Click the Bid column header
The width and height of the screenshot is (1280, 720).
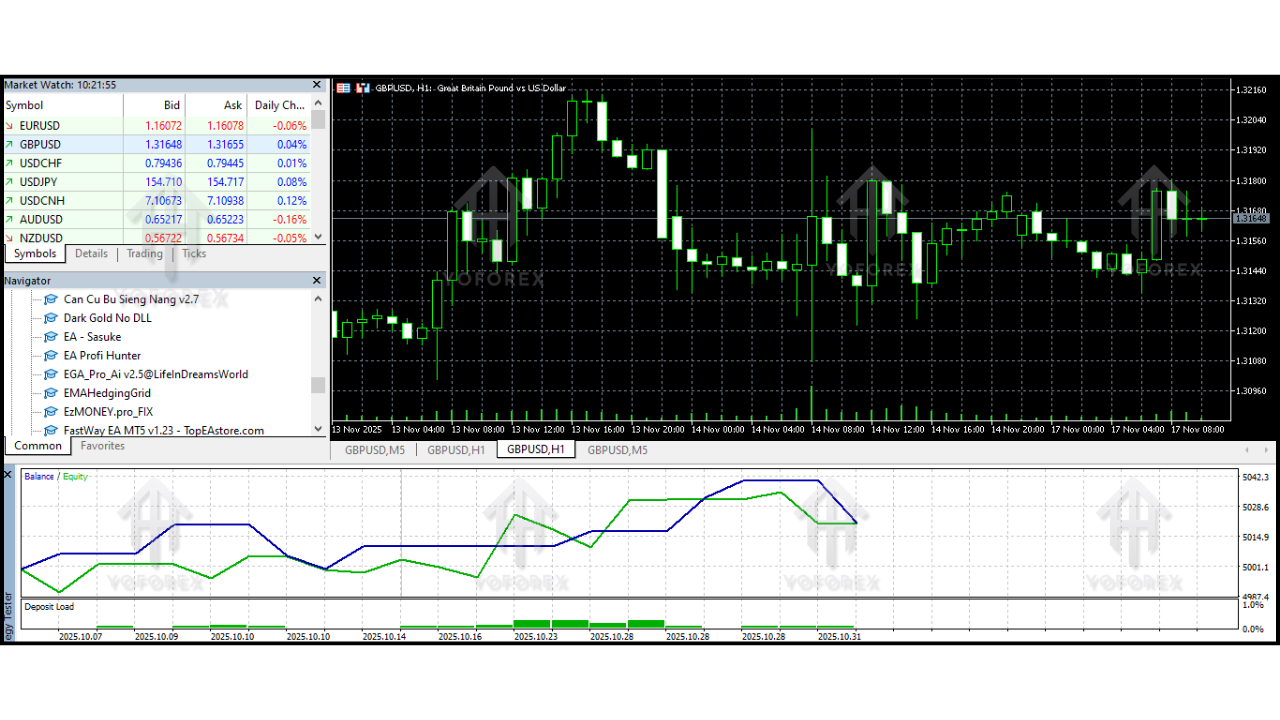171,105
